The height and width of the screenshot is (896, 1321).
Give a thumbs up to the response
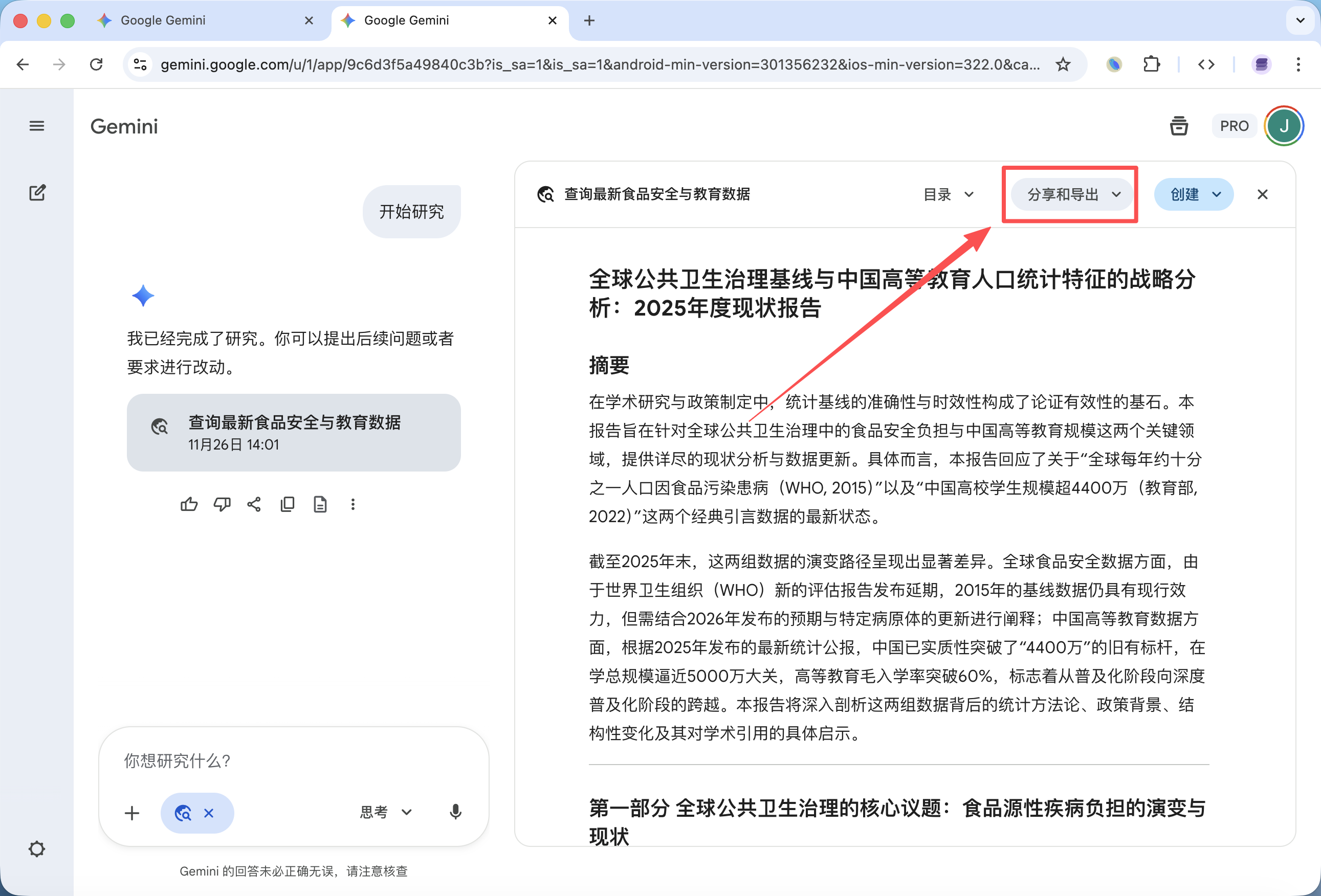[x=189, y=504]
